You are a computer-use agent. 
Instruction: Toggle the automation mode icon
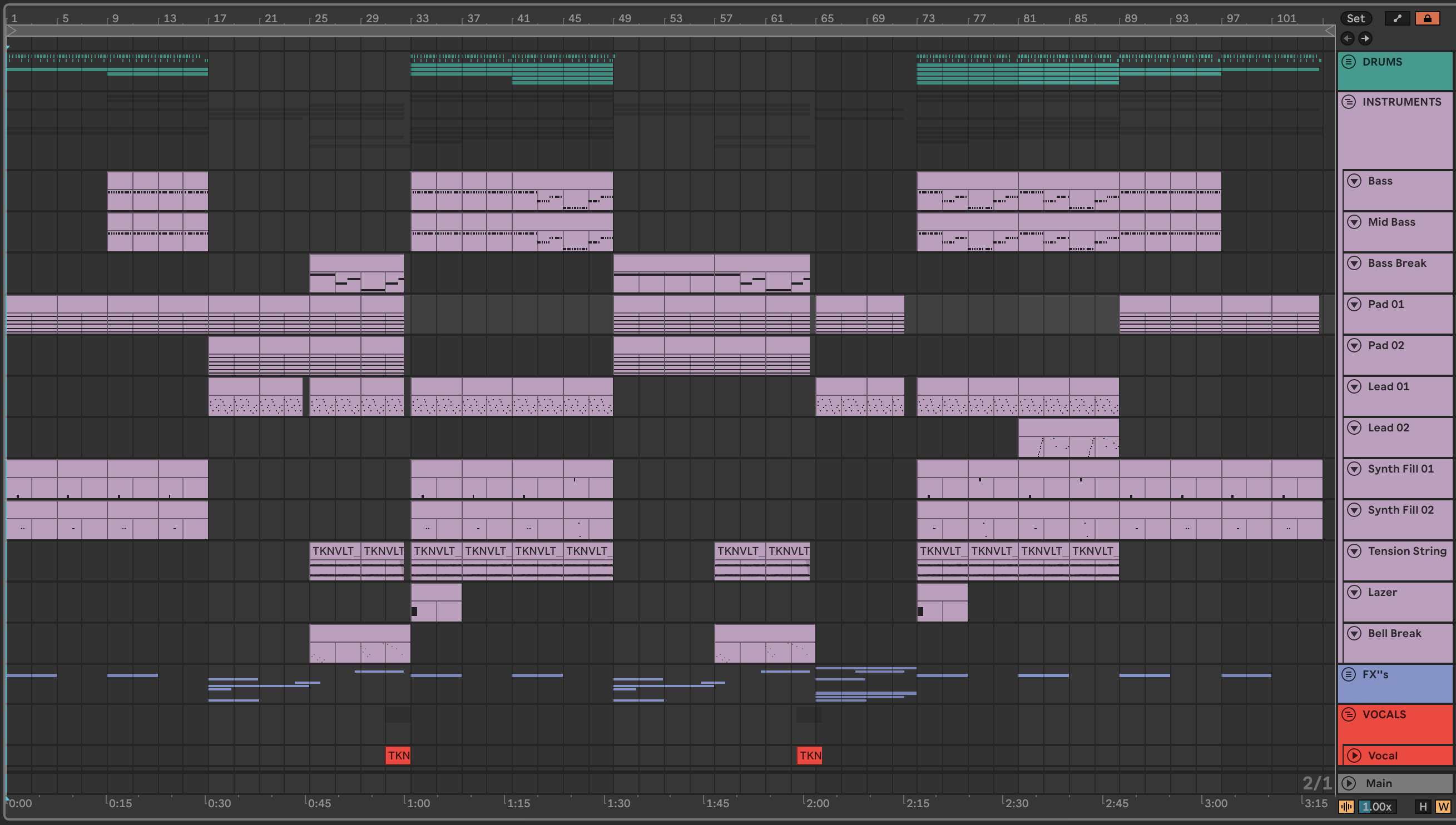pyautogui.click(x=1397, y=18)
